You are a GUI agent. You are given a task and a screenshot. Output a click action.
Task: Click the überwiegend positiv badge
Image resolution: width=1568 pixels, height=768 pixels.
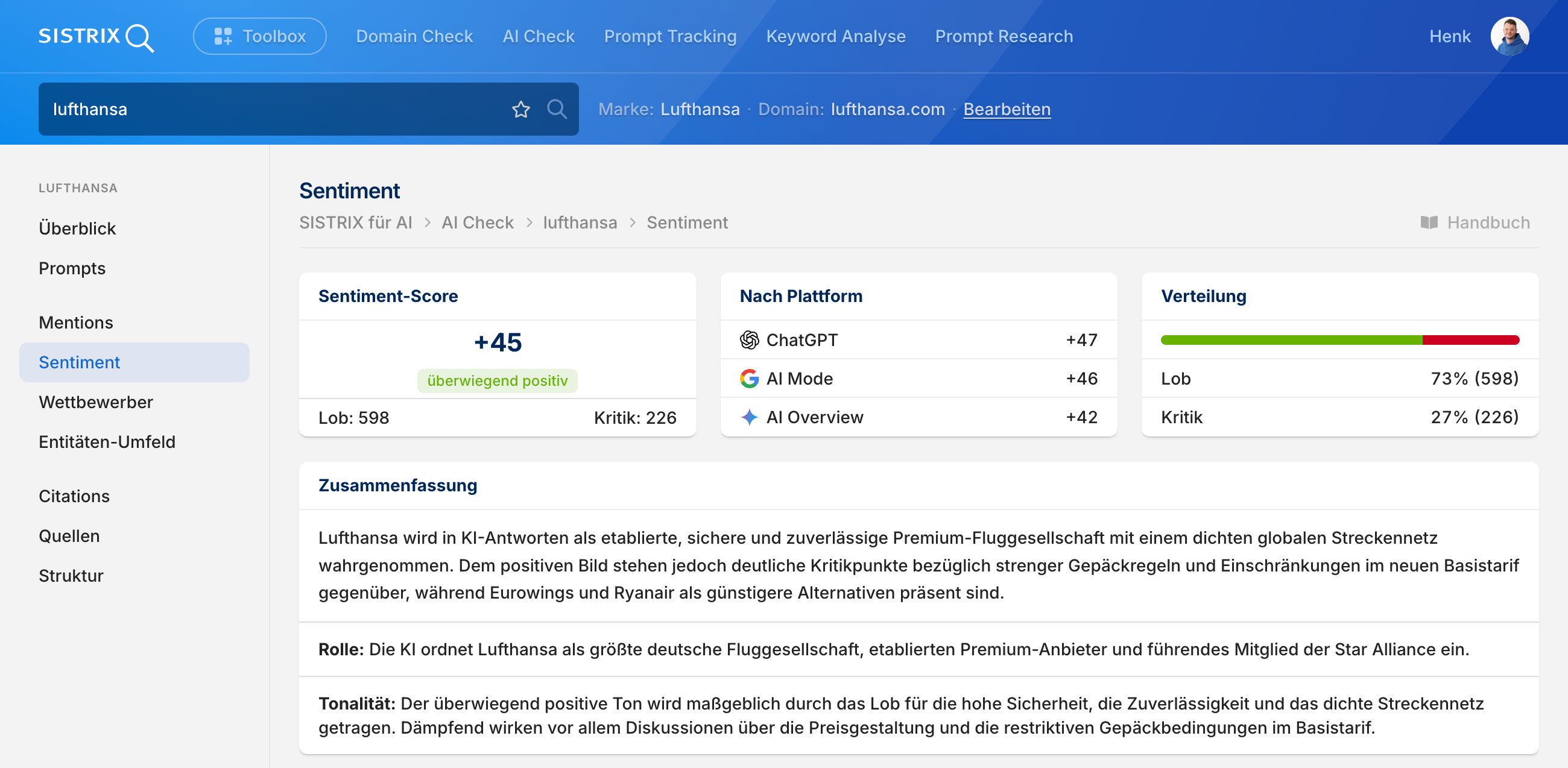[x=497, y=381]
